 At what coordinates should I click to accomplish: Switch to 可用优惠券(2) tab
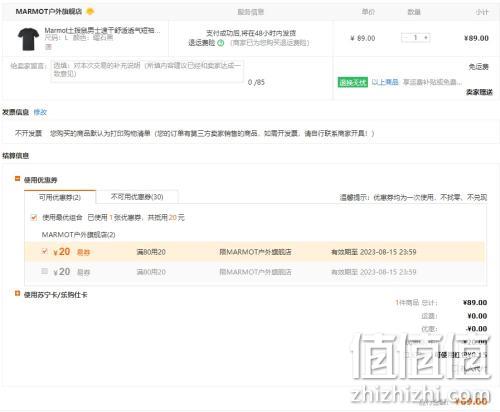(60, 197)
